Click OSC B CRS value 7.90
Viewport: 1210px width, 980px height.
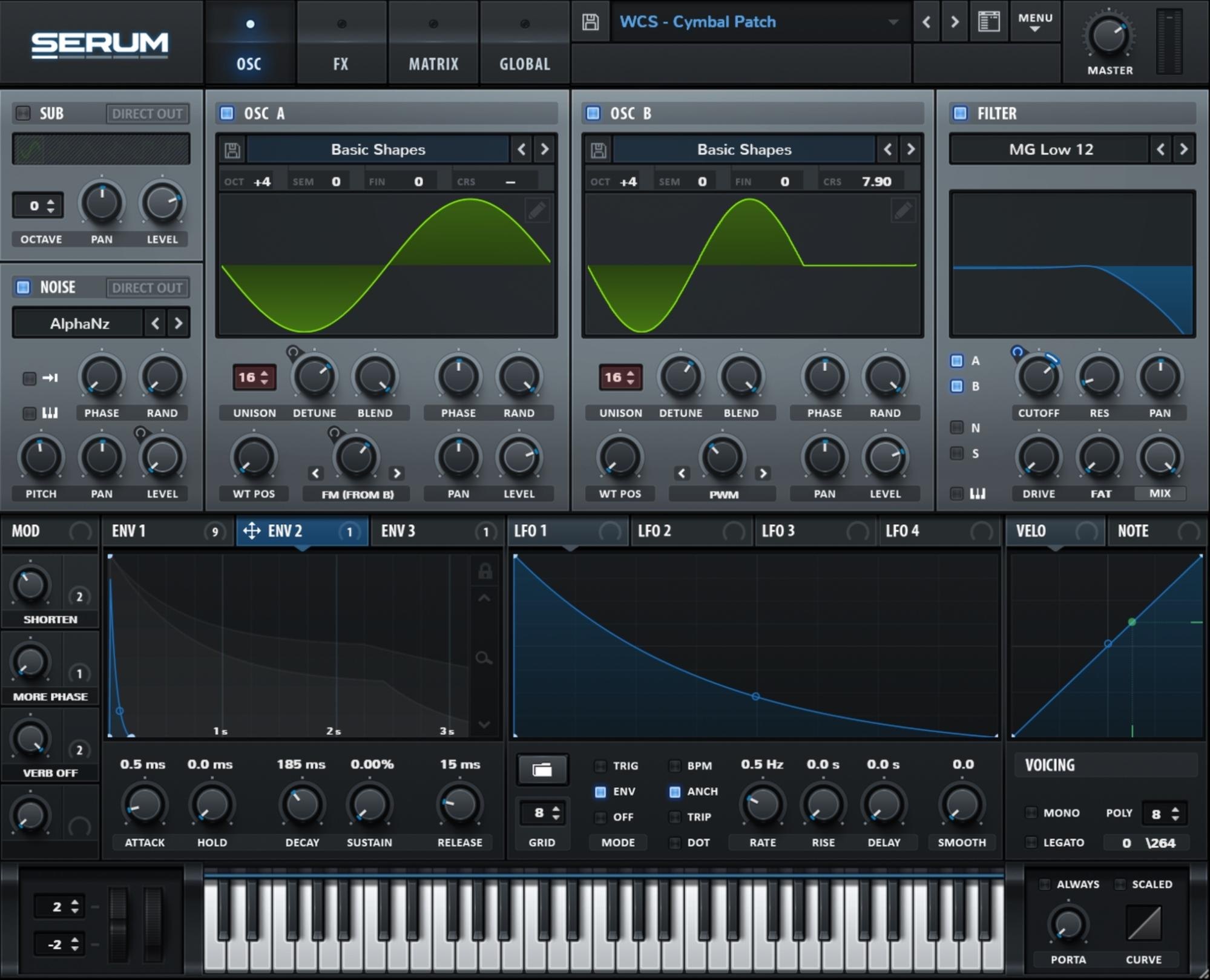[876, 182]
